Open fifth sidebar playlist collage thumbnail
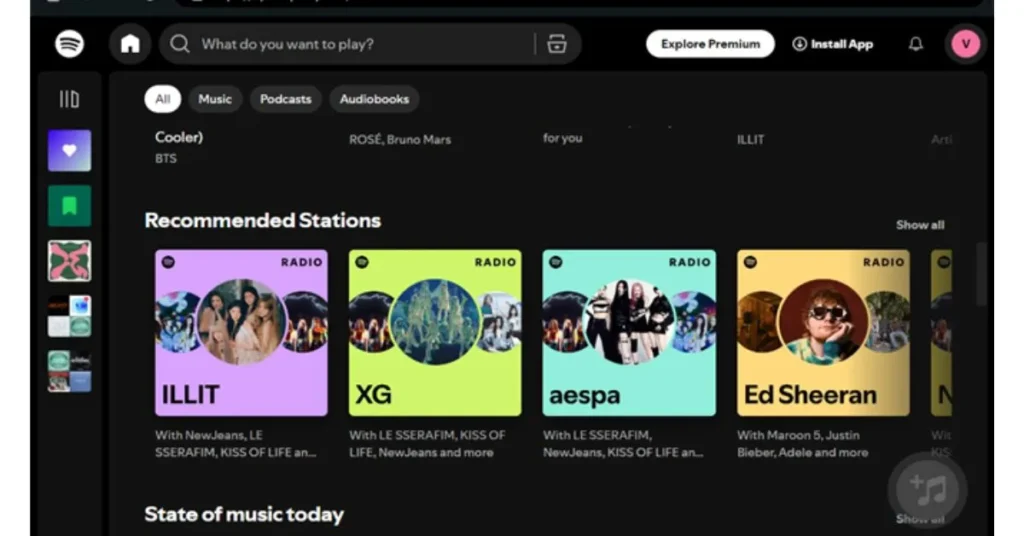This screenshot has width=1024, height=536. [x=69, y=371]
